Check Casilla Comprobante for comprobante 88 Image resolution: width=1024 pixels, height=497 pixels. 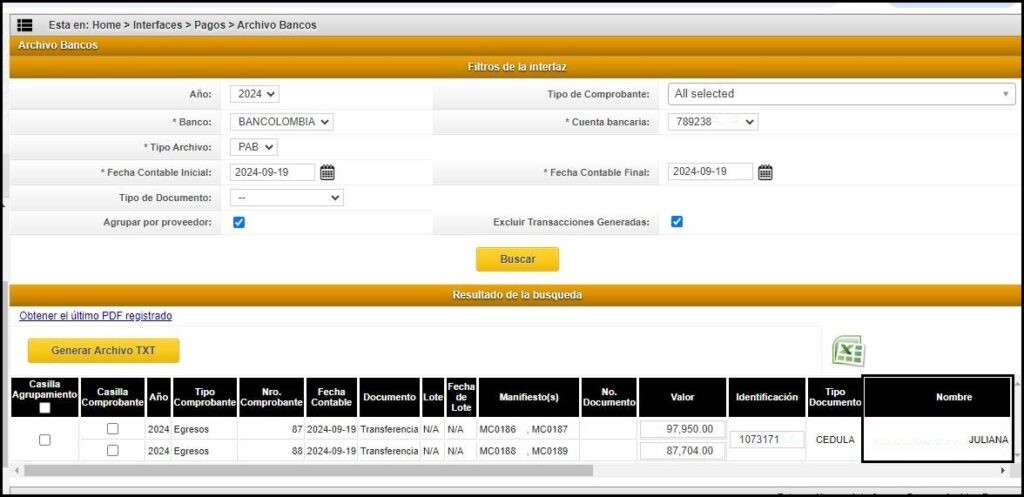click(x=112, y=451)
